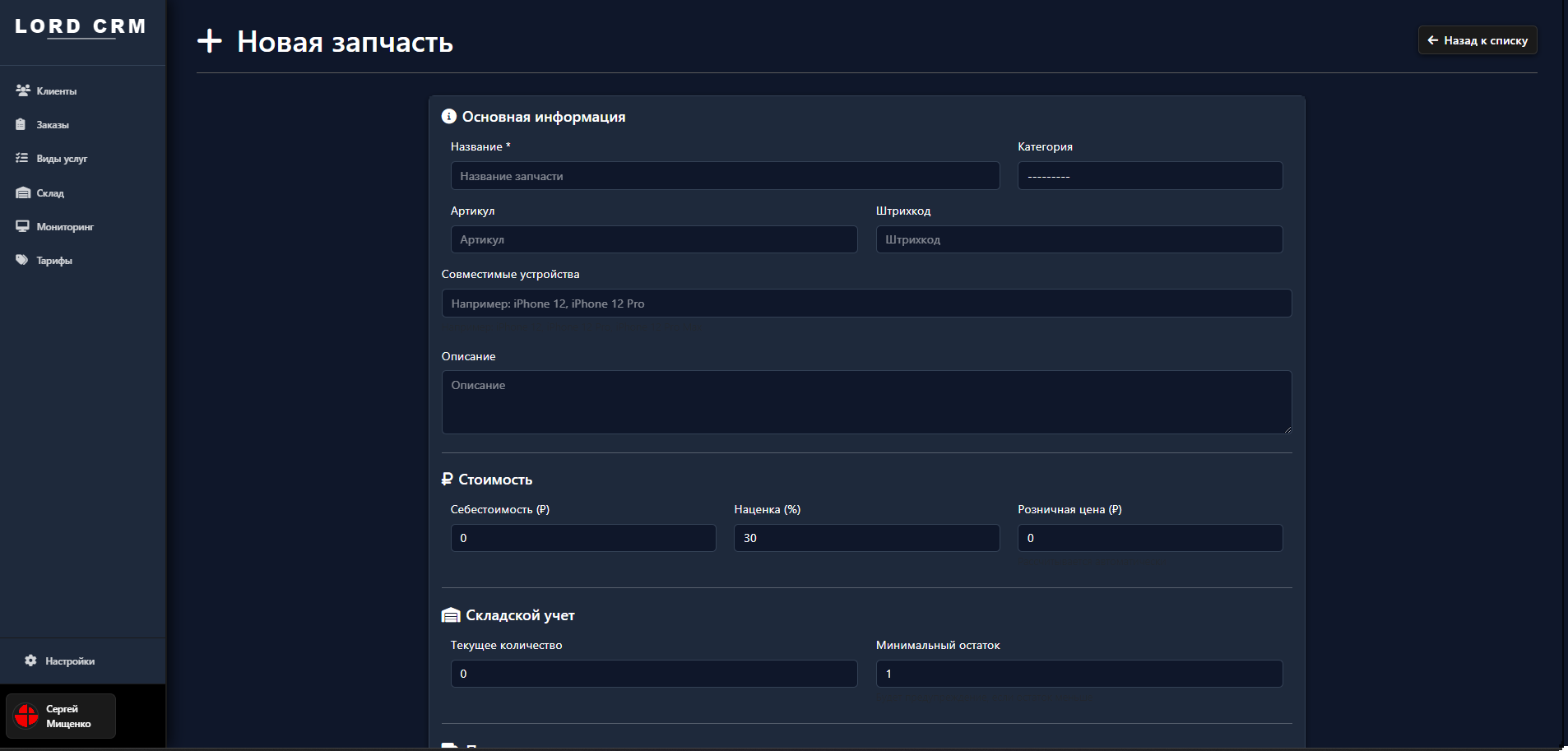Viewport: 1568px width, 751px height.
Task: Click the Минимальный остаток number field
Action: (1079, 674)
